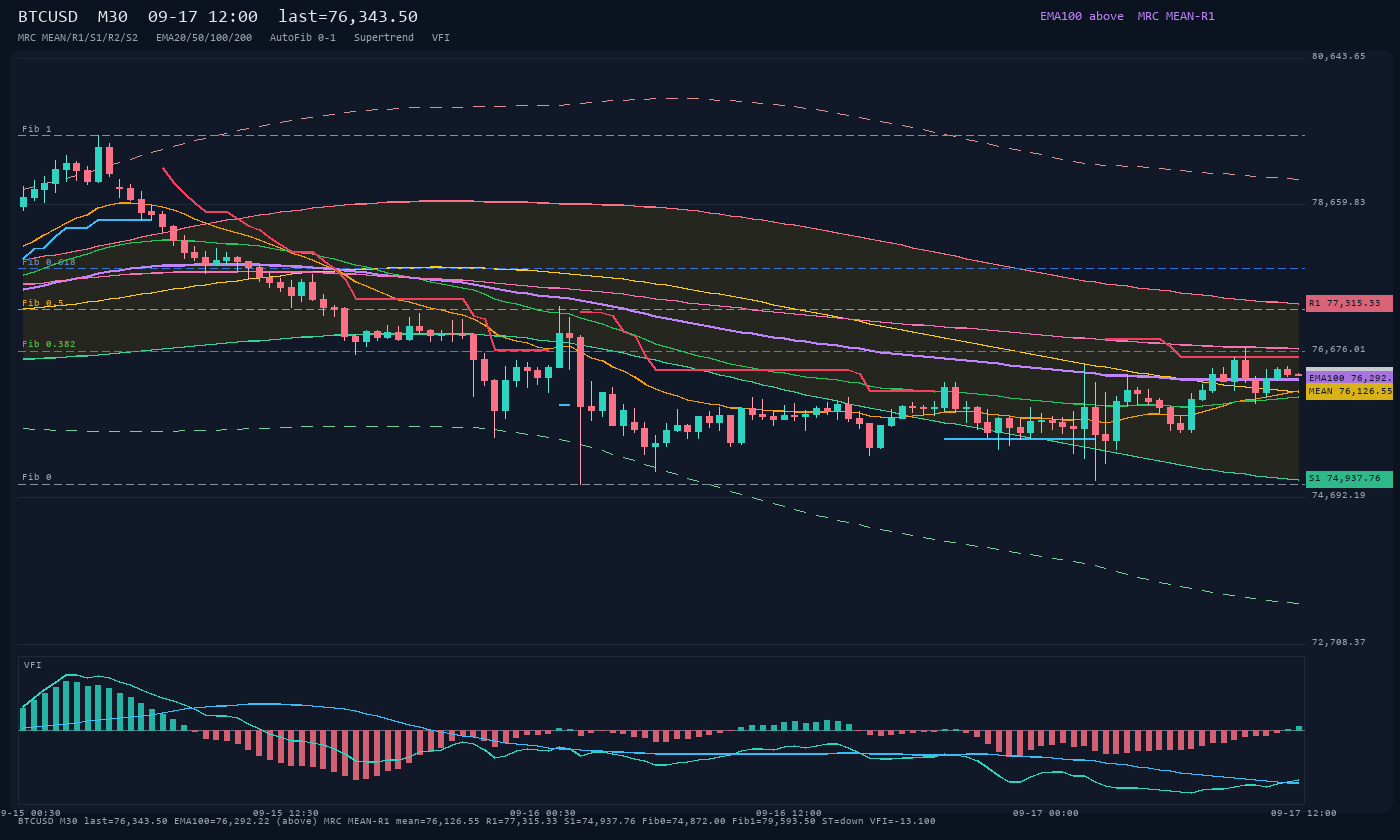Image resolution: width=1400 pixels, height=840 pixels.
Task: Click the 80,643.65 price axis value
Action: (1338, 56)
